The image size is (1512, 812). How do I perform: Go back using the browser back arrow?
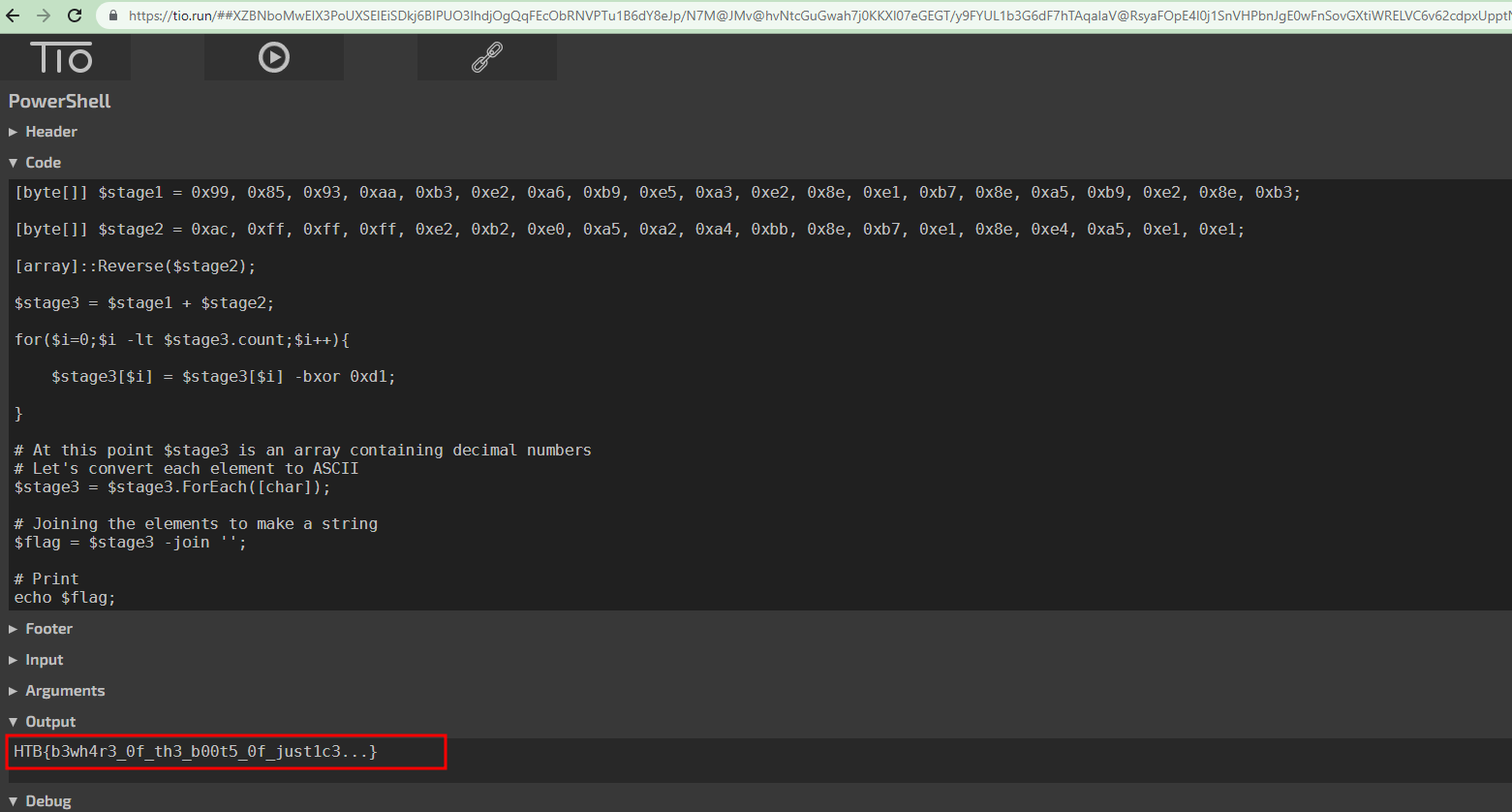click(x=14, y=16)
